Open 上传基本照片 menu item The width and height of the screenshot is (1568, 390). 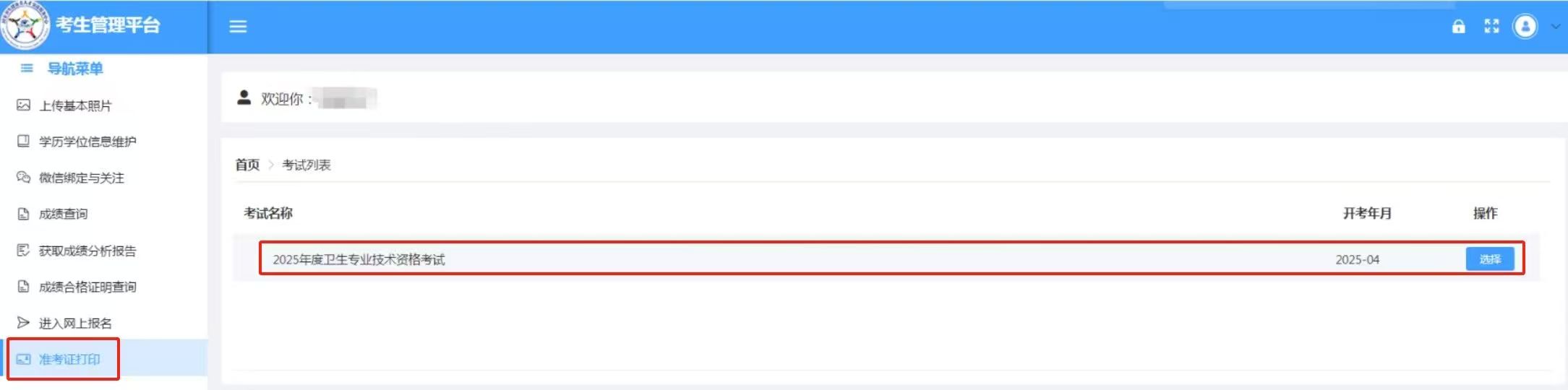[x=75, y=106]
